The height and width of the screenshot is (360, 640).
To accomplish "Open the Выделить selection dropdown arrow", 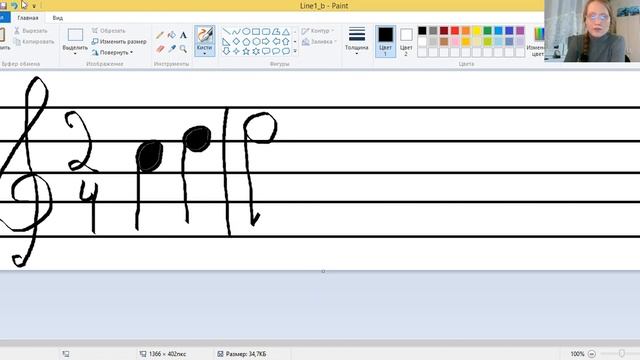I will 75,54.
